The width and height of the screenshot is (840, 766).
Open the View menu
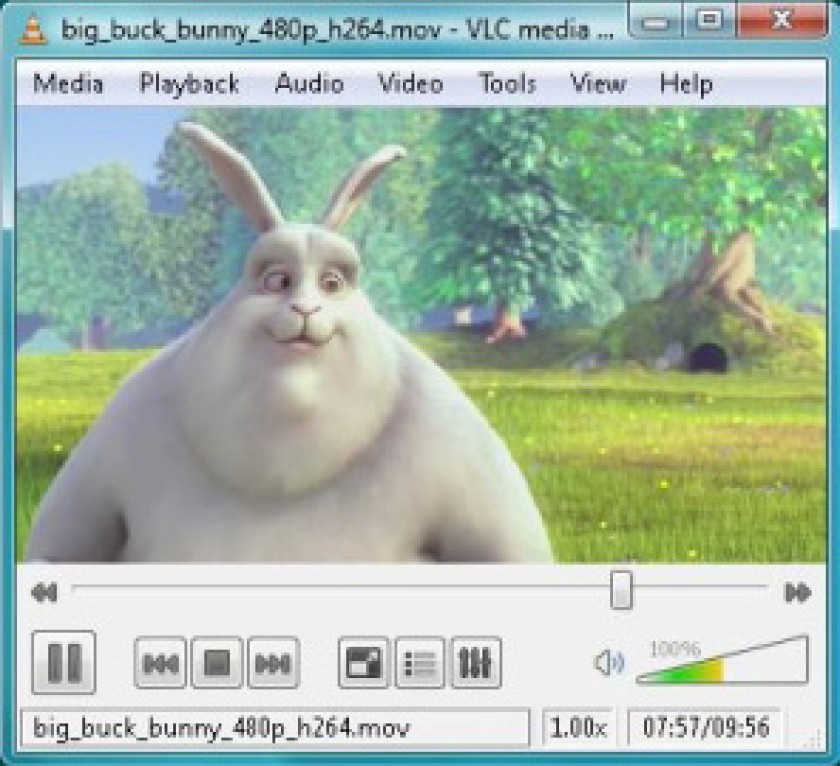598,84
